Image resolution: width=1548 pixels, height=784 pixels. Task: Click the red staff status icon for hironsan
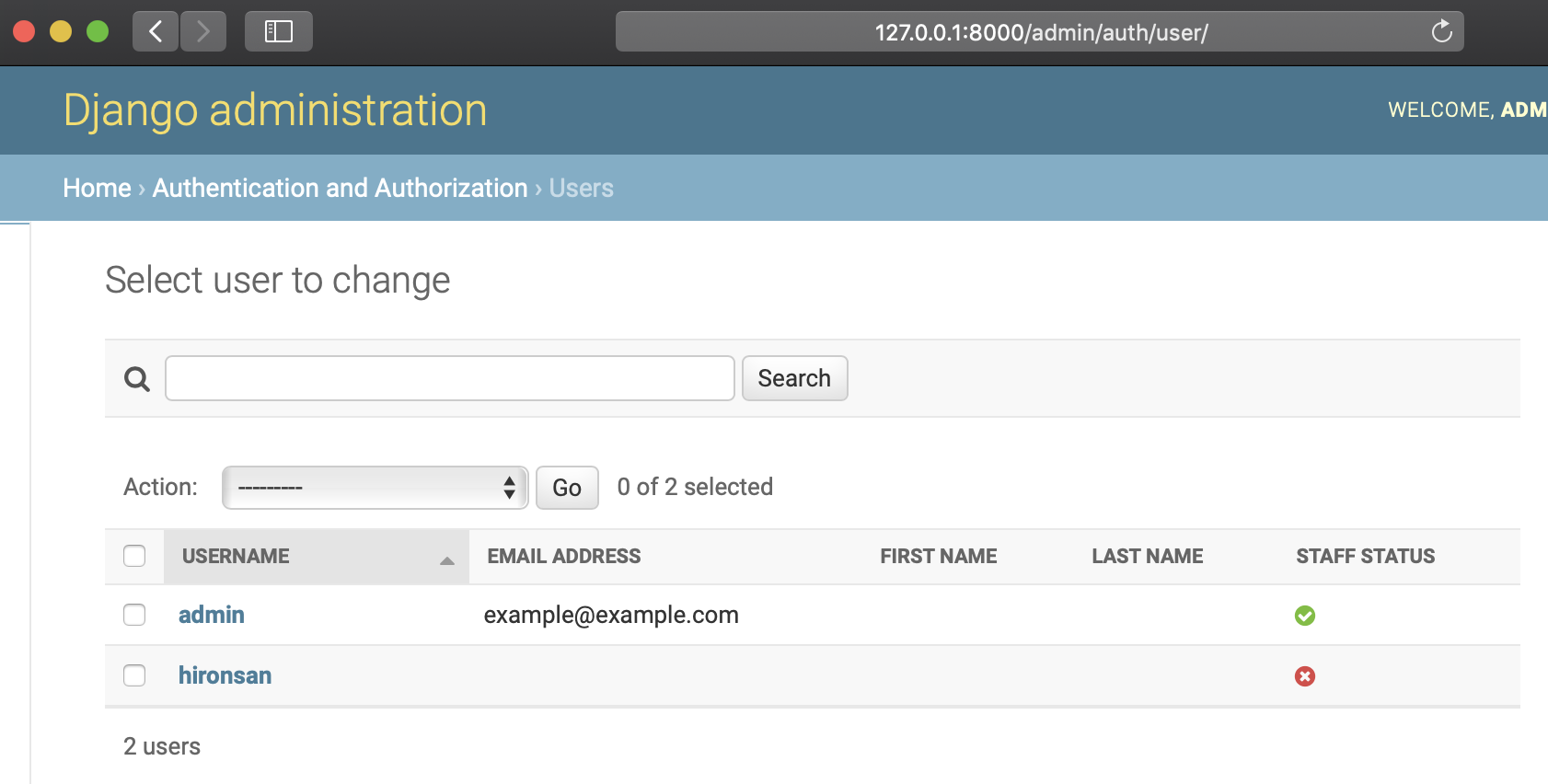coord(1305,676)
